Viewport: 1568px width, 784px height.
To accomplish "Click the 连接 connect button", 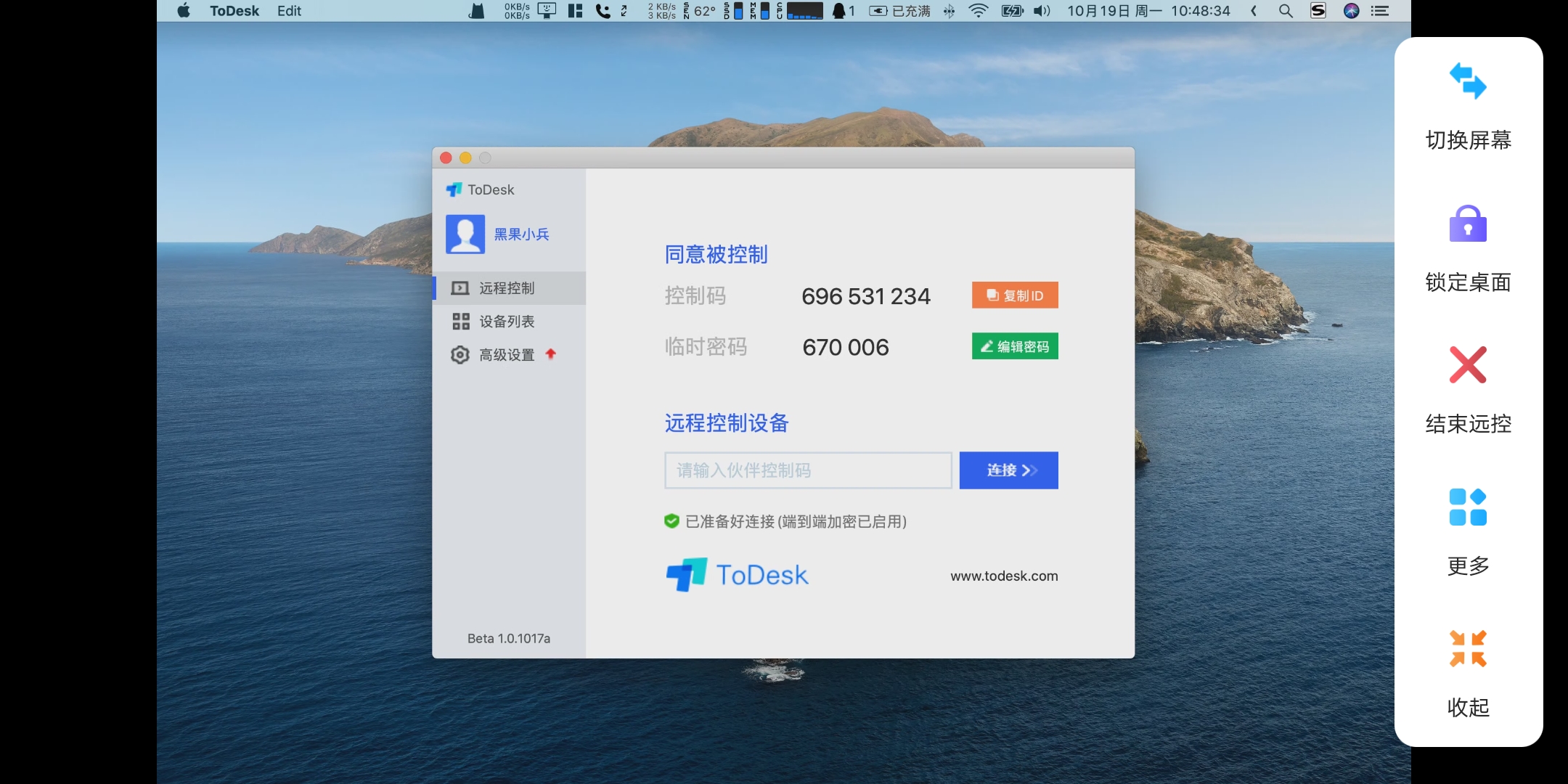I will coord(1009,470).
